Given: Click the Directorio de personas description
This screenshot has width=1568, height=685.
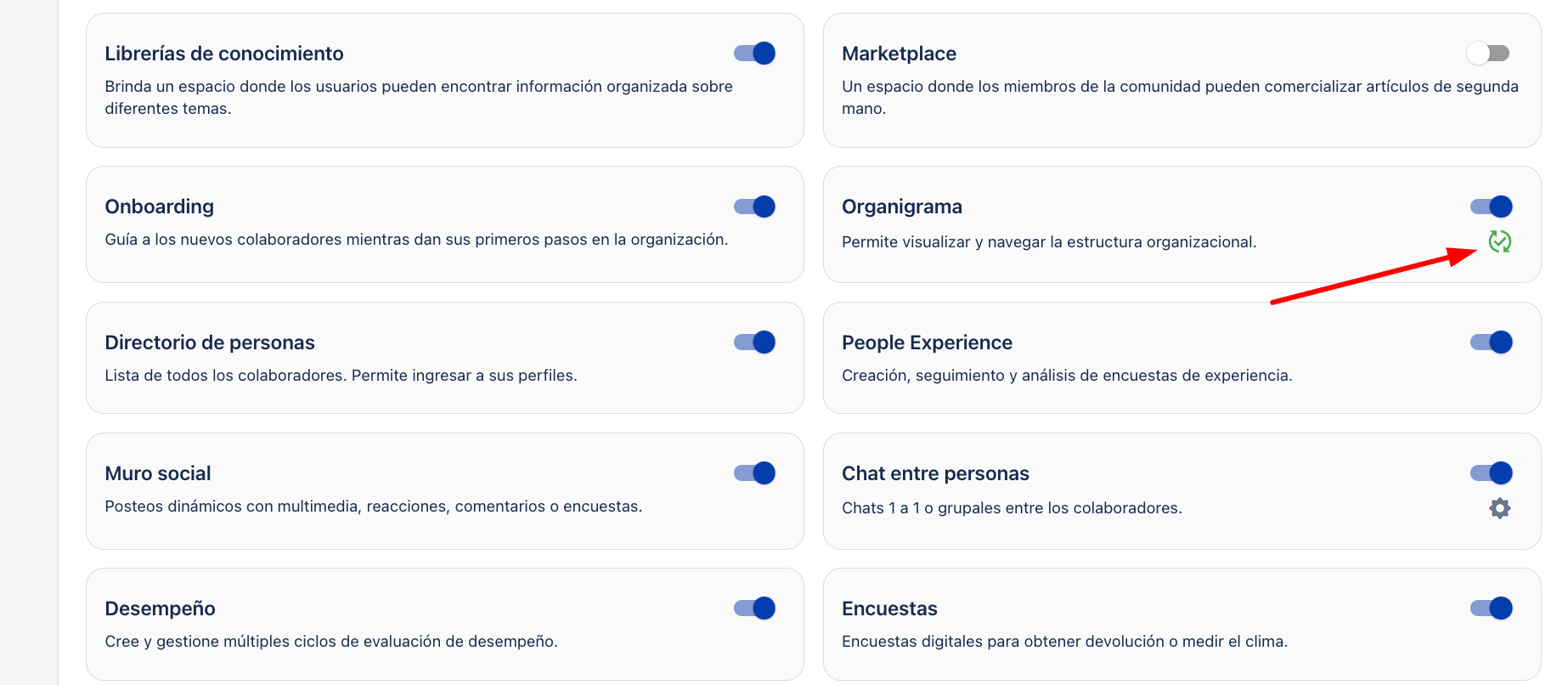Looking at the screenshot, I should pos(341,376).
